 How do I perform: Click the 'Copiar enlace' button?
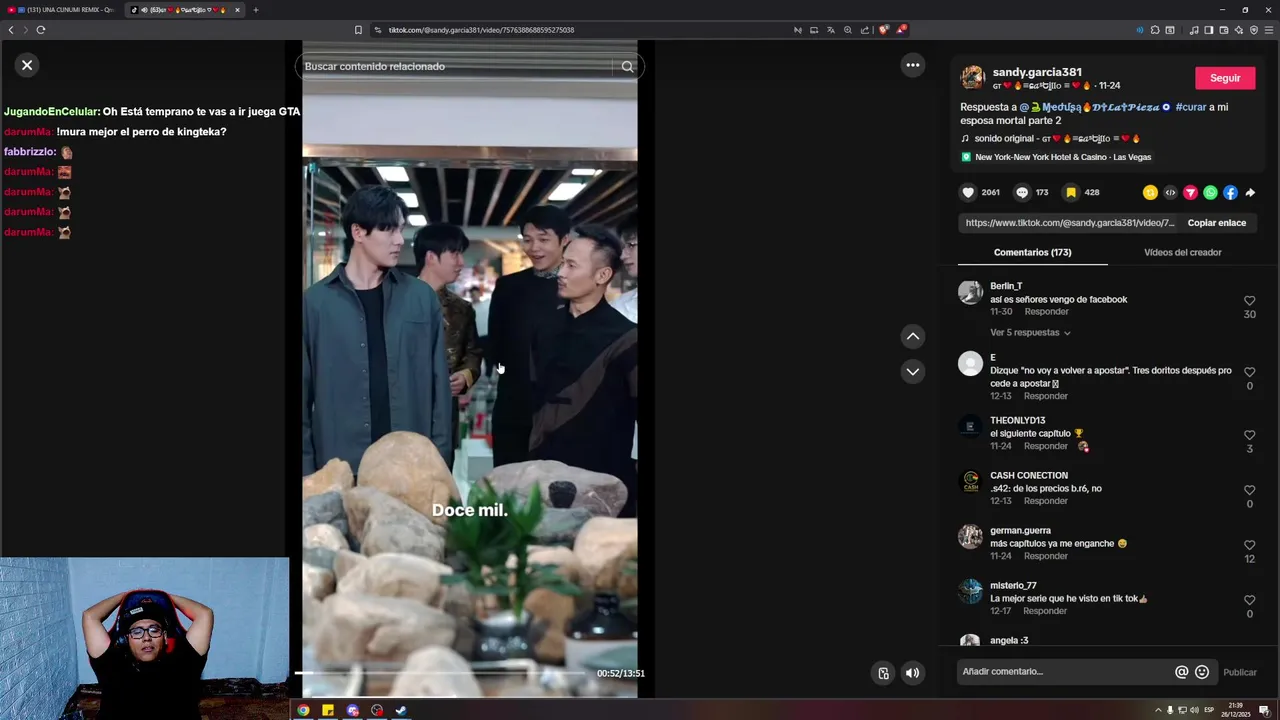[1216, 223]
